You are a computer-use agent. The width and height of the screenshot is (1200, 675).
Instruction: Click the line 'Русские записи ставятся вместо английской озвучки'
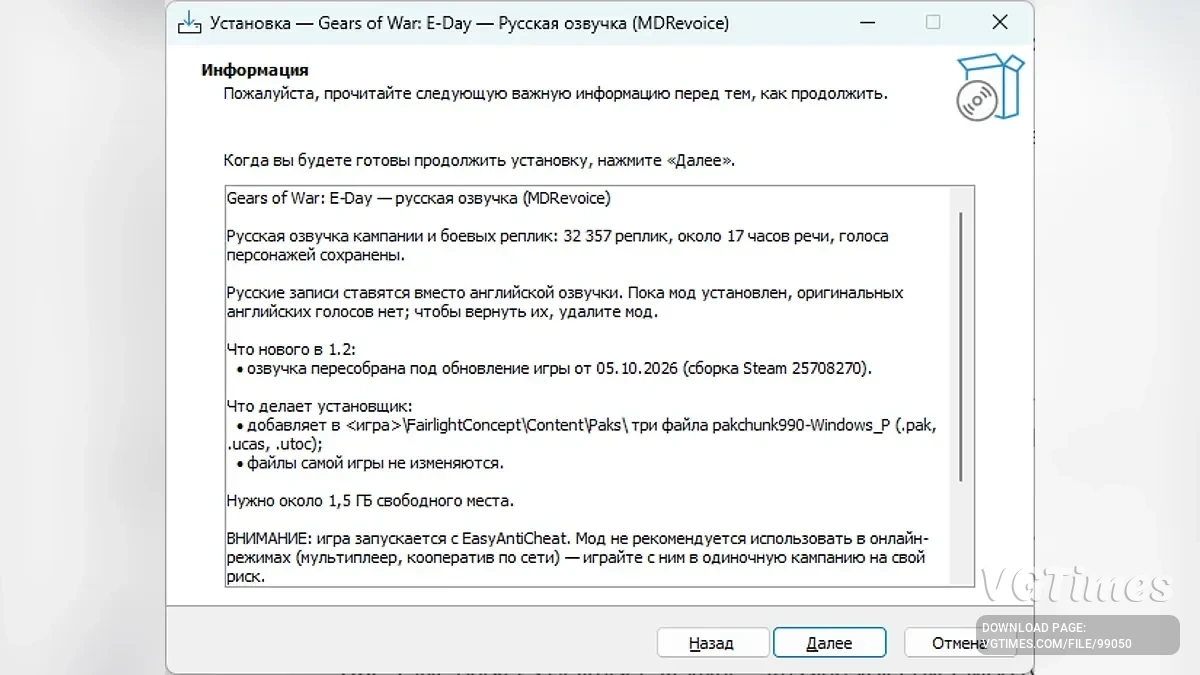[565, 293]
